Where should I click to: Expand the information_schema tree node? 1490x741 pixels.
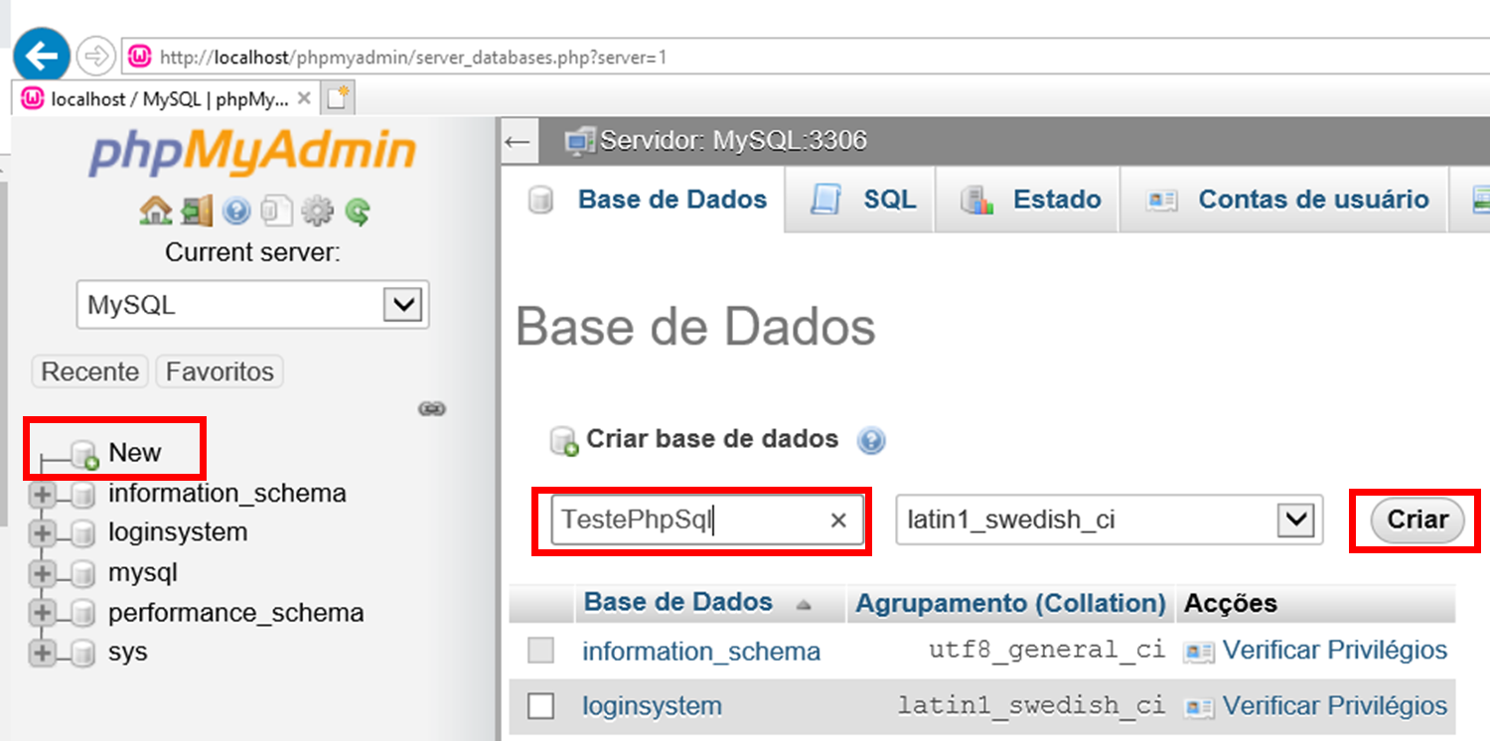pos(42,494)
